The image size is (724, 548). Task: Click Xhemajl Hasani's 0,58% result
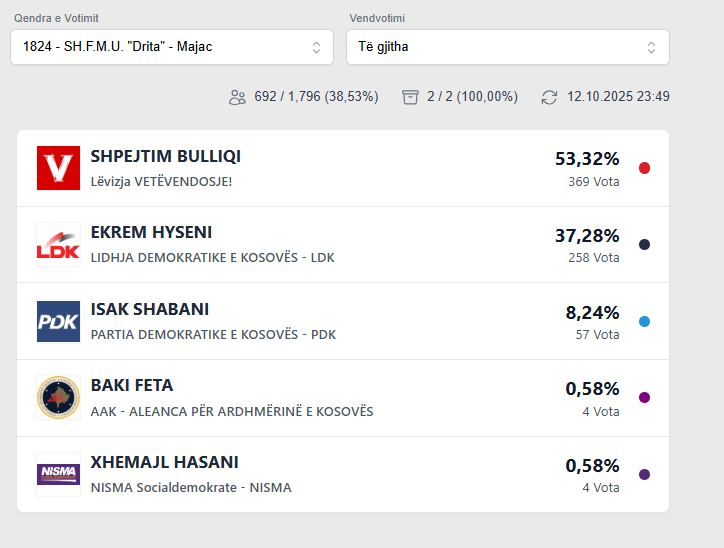592,466
